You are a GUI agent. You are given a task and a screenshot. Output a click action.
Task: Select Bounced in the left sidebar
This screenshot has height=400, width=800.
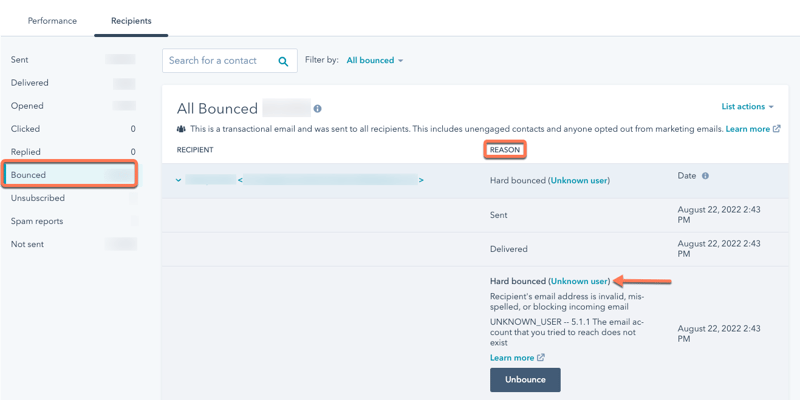29,175
